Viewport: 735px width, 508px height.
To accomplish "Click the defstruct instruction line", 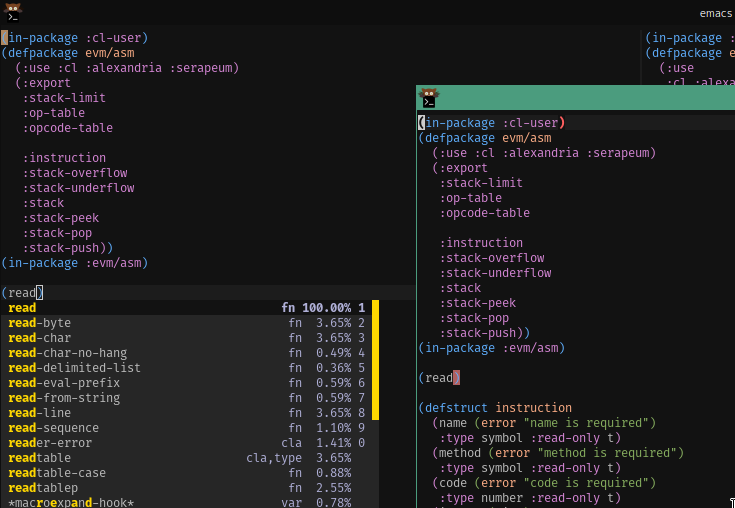I will tap(495, 408).
